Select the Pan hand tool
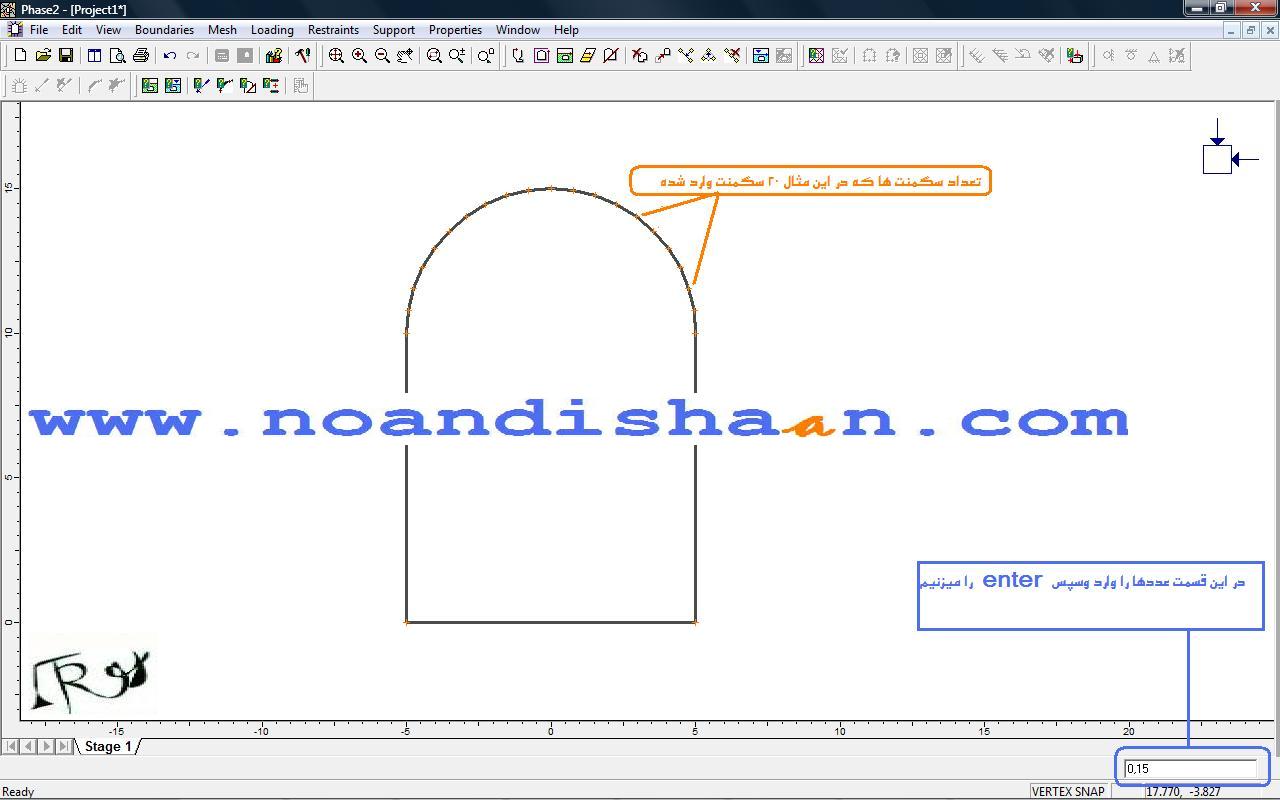 pos(405,56)
